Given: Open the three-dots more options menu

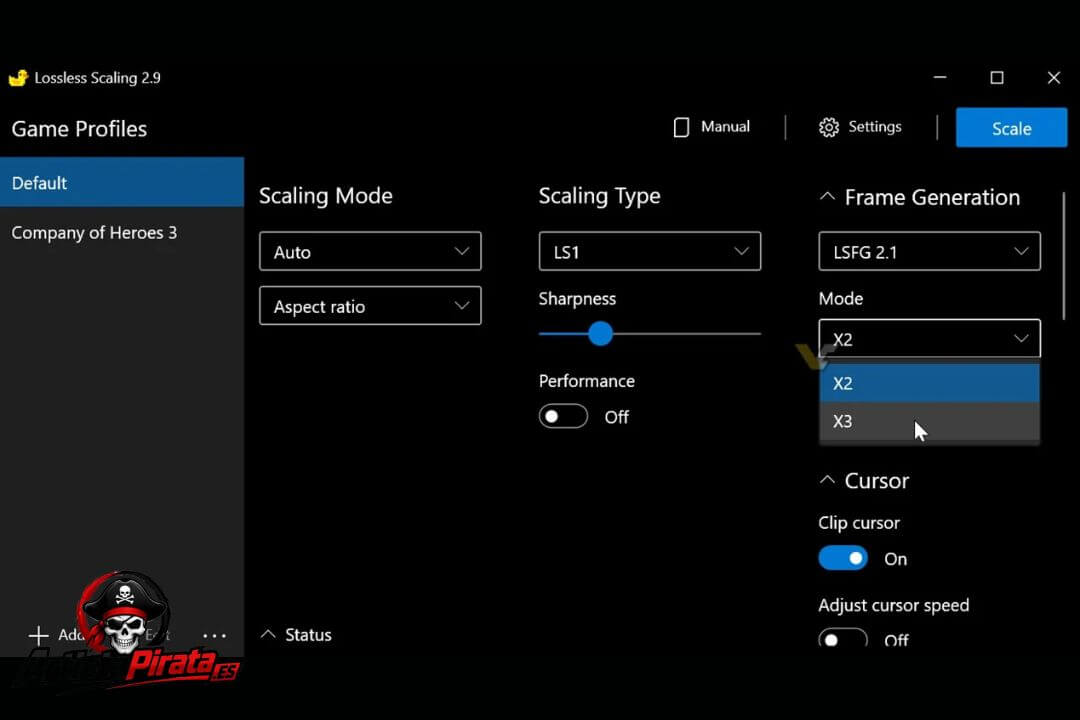Looking at the screenshot, I should [x=214, y=635].
